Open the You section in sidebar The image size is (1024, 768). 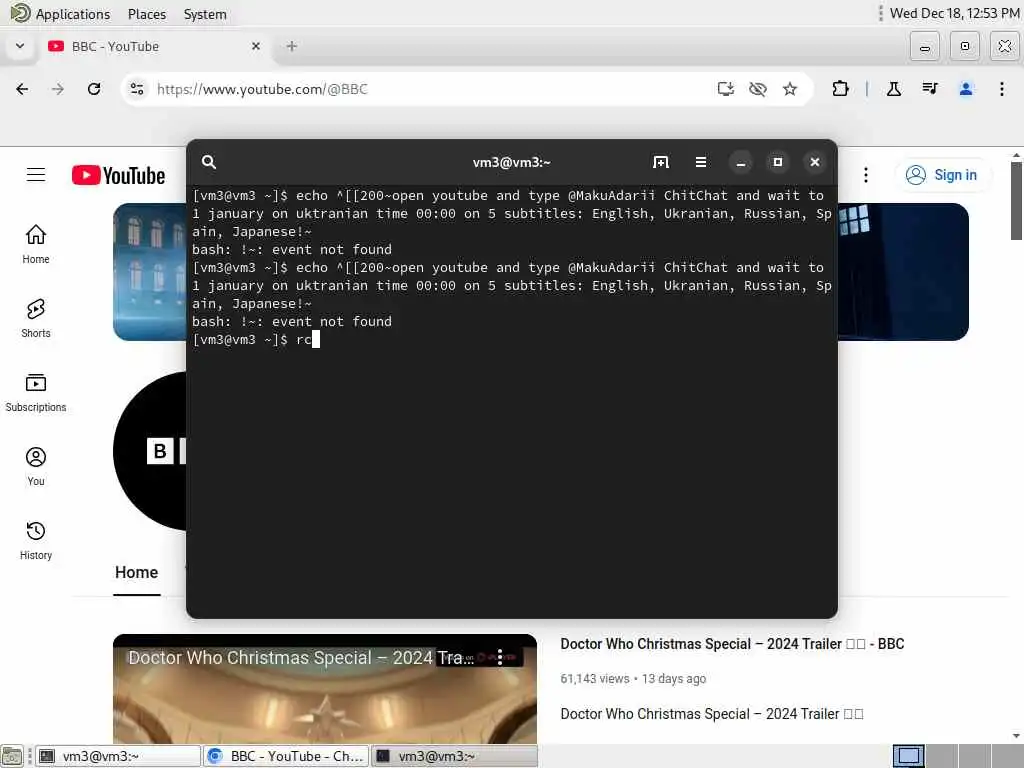coord(36,466)
